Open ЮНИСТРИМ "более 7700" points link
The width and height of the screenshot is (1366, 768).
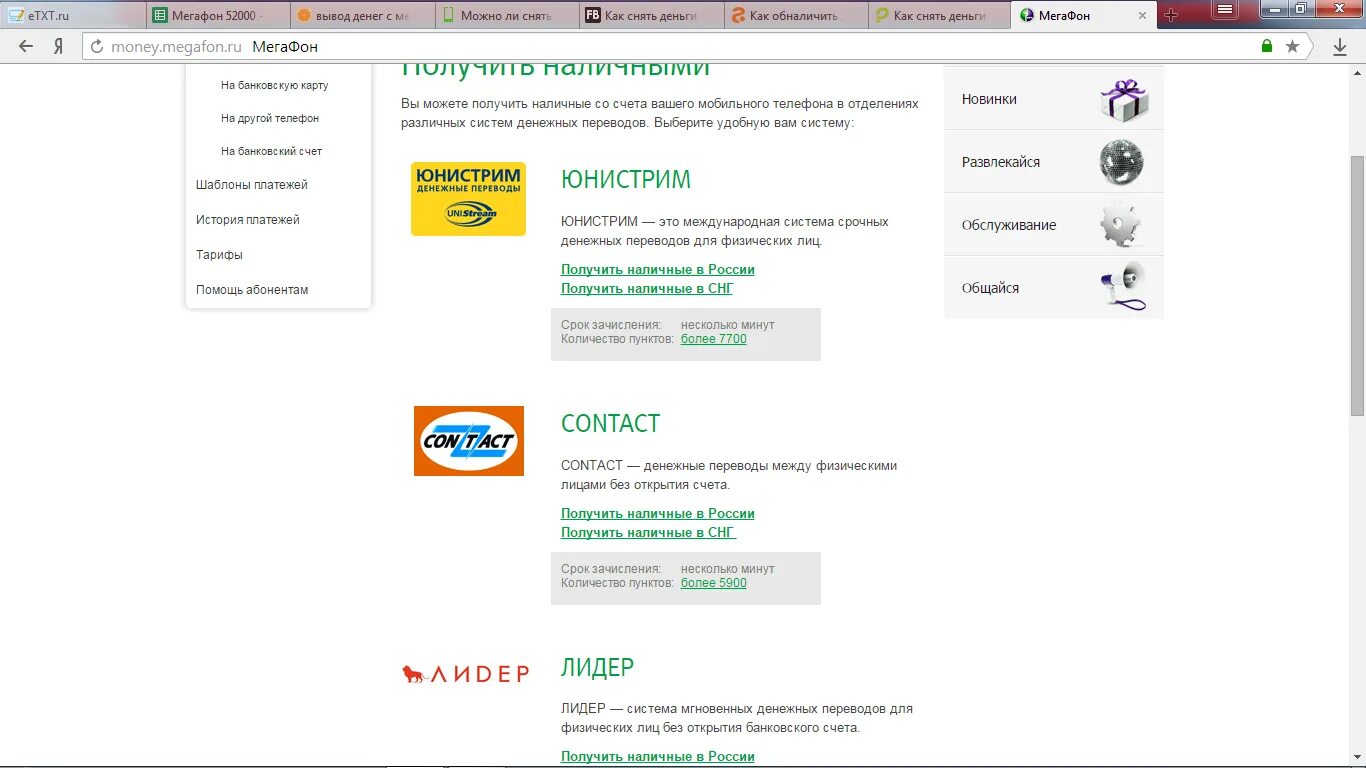pyautogui.click(x=714, y=339)
